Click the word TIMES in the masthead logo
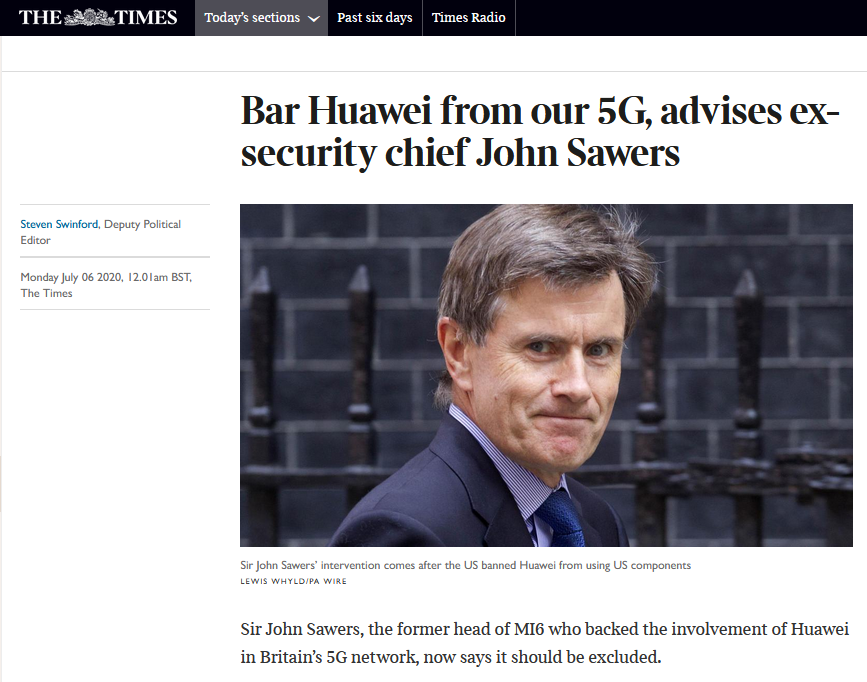The width and height of the screenshot is (867, 682). pos(145,17)
